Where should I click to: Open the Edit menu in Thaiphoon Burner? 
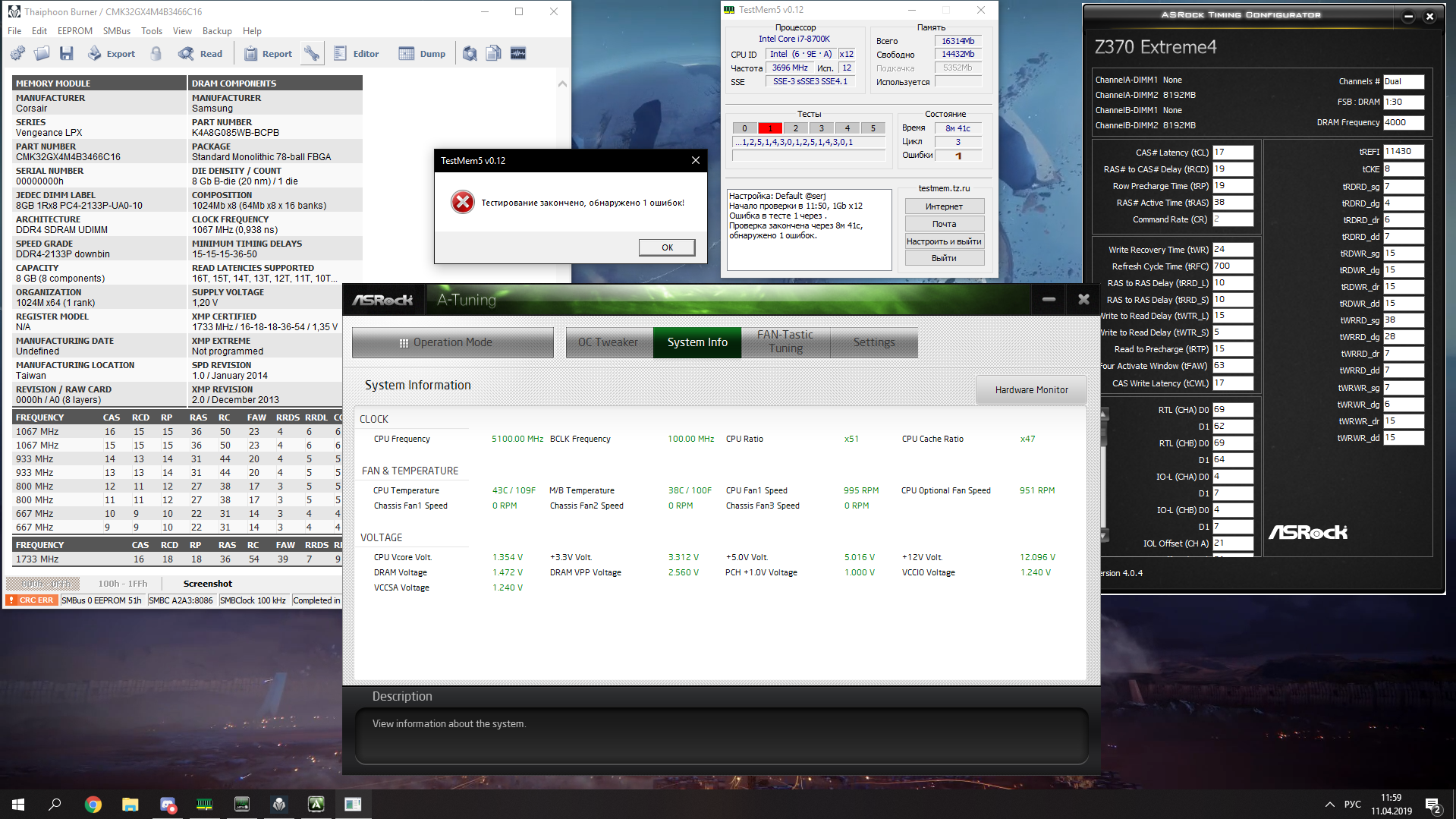pyautogui.click(x=39, y=31)
